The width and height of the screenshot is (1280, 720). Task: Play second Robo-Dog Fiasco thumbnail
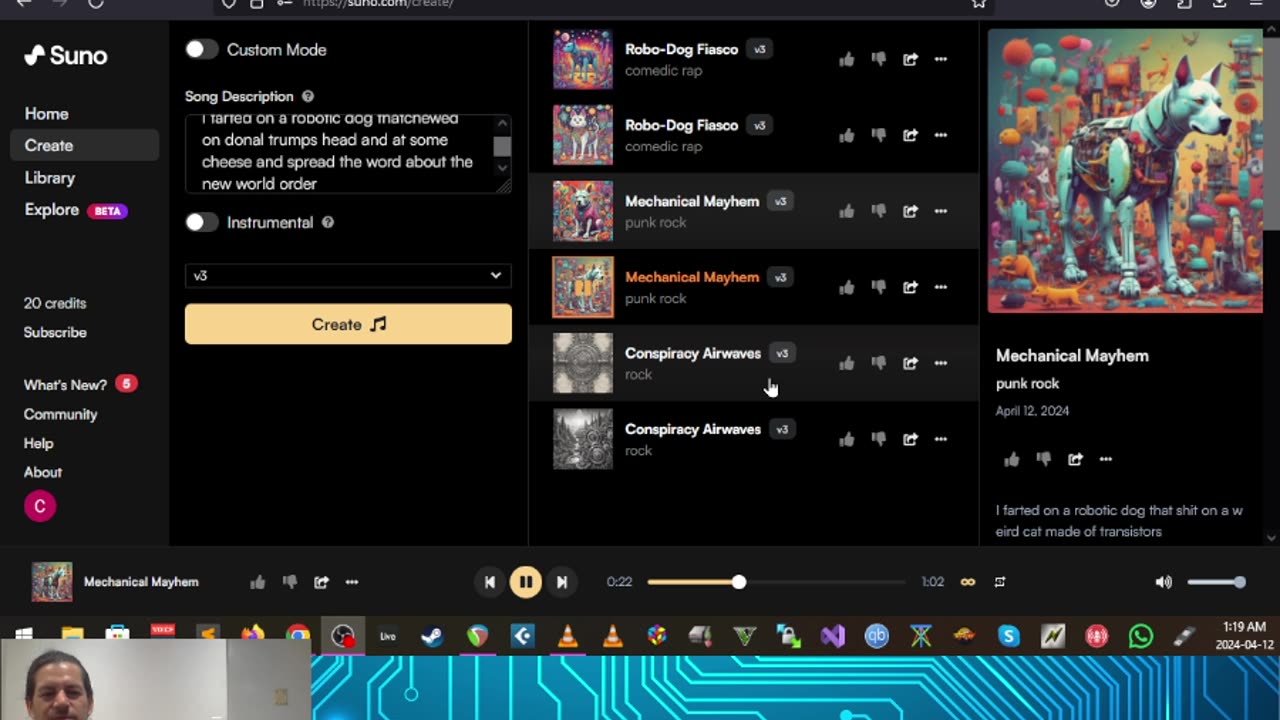click(583, 135)
